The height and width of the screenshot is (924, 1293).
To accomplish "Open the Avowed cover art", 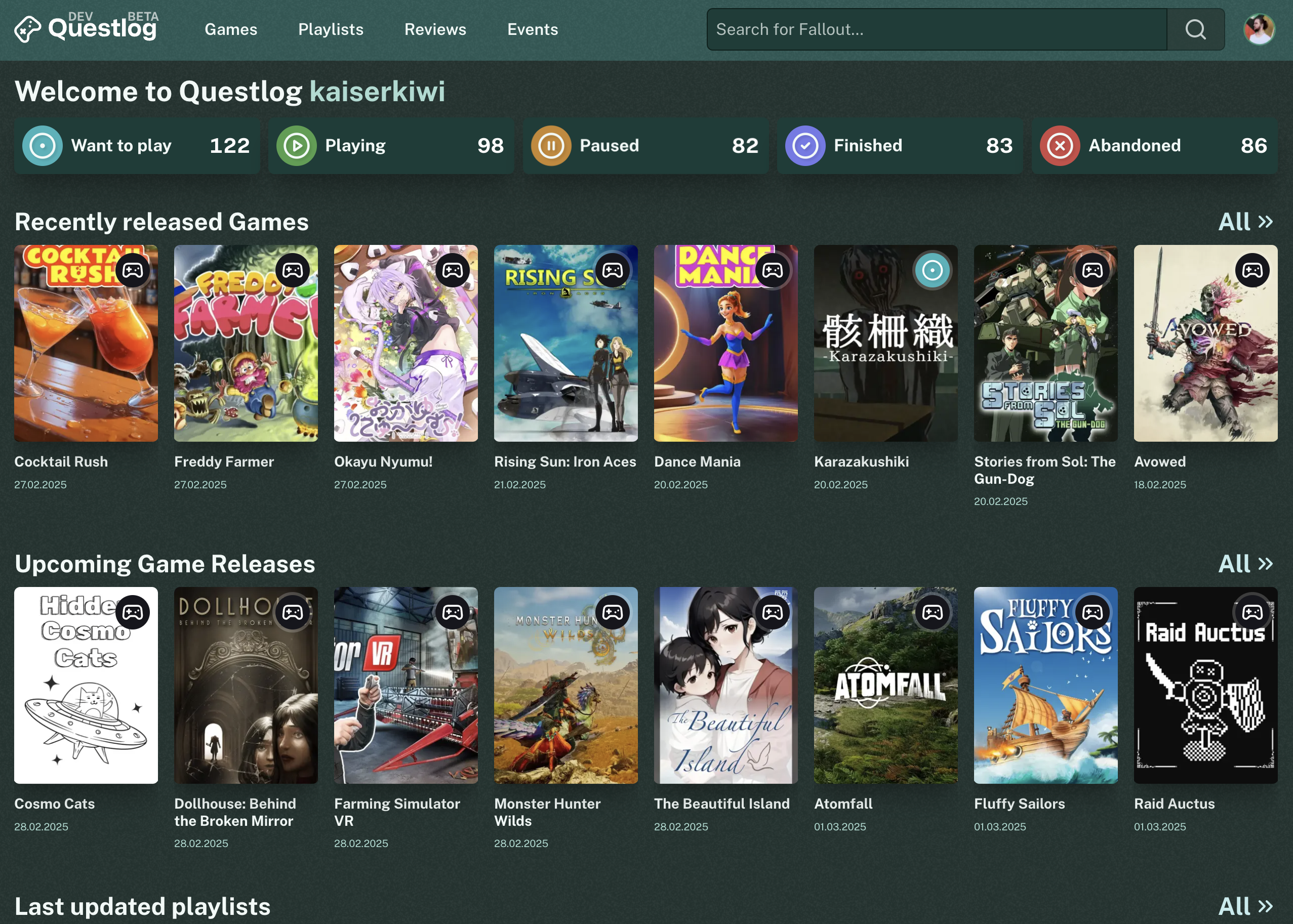I will pyautogui.click(x=1205, y=343).
